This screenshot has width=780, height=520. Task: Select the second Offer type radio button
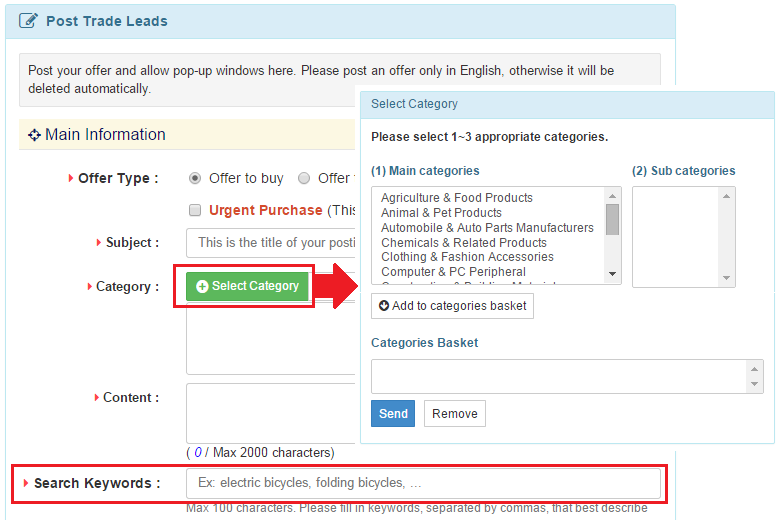[x=304, y=178]
